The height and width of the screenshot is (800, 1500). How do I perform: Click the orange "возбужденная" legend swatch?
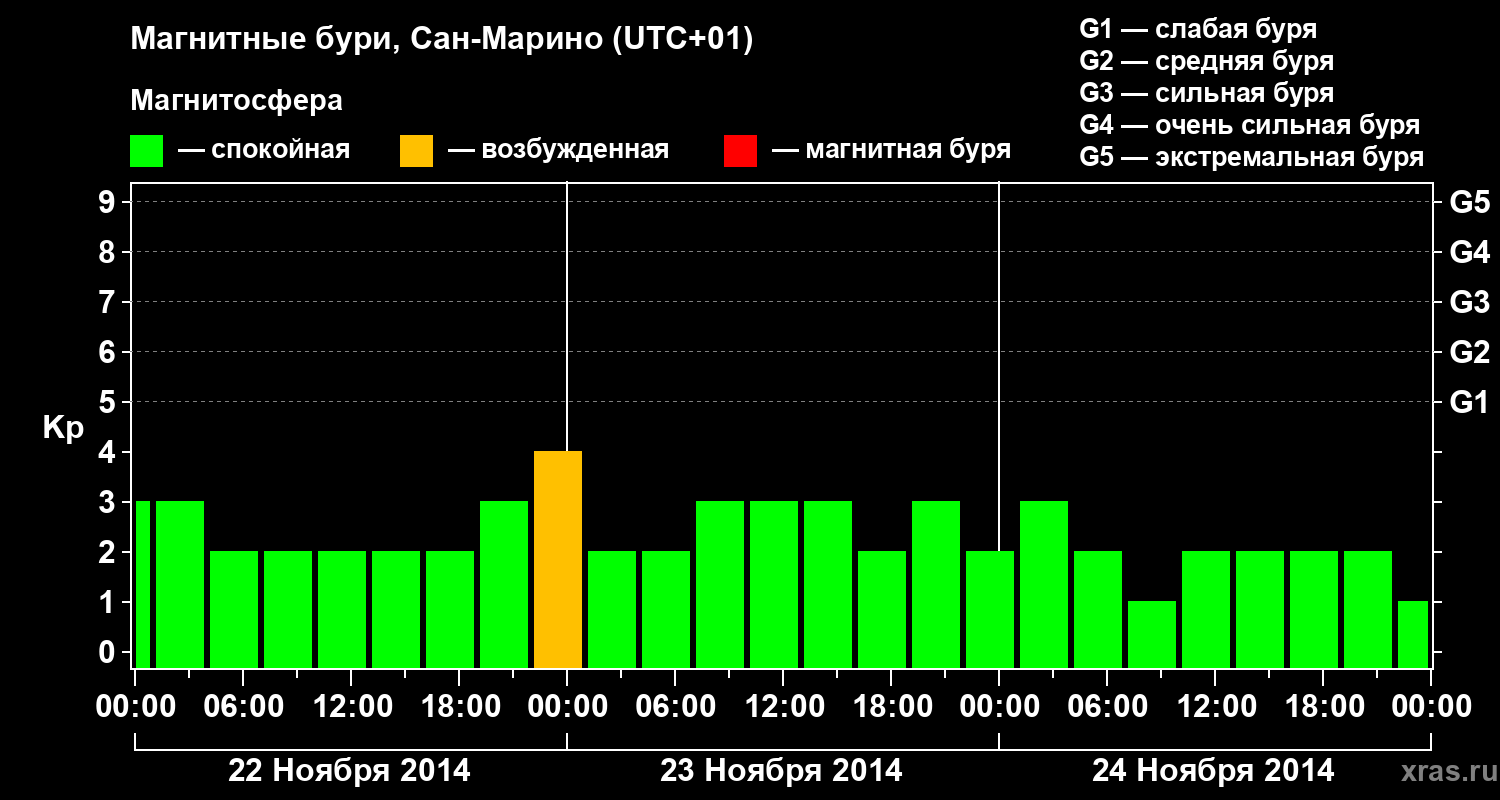[x=416, y=151]
